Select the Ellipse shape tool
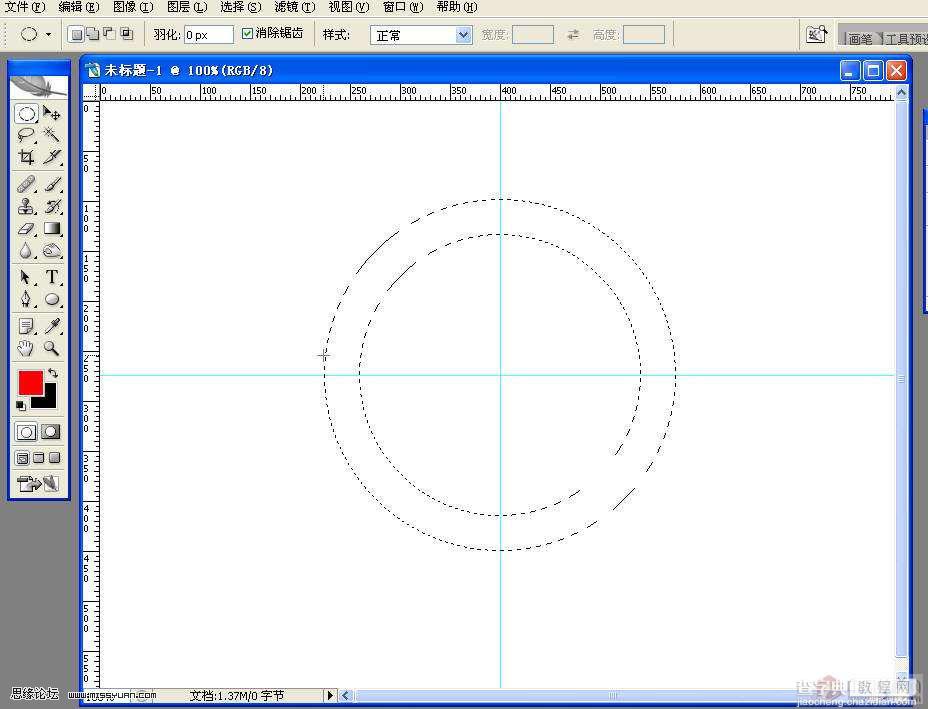928x709 pixels. click(52, 299)
